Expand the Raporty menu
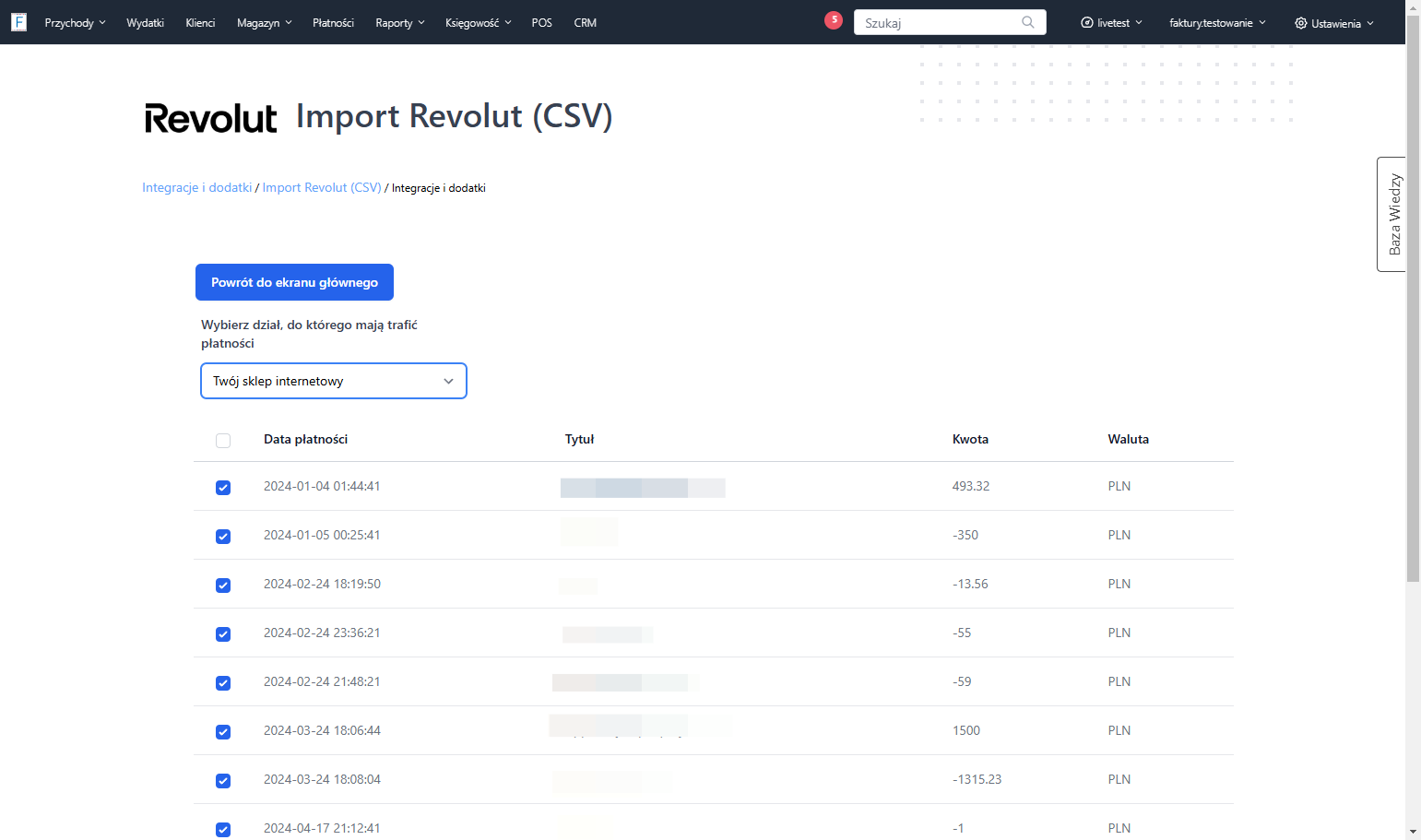Screen dimensions: 1421x840 click(x=400, y=23)
